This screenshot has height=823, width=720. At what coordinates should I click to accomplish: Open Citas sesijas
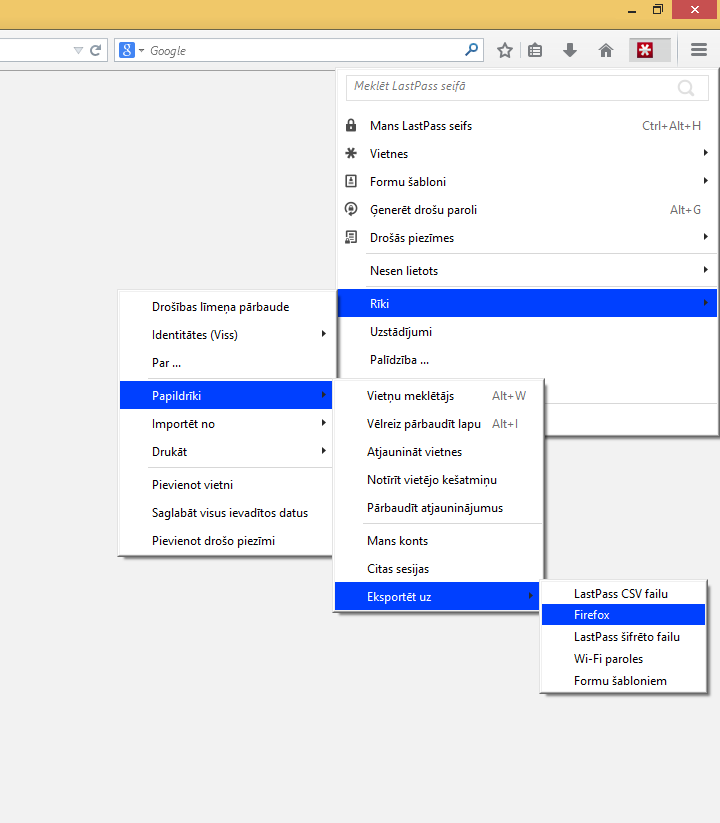point(438,568)
